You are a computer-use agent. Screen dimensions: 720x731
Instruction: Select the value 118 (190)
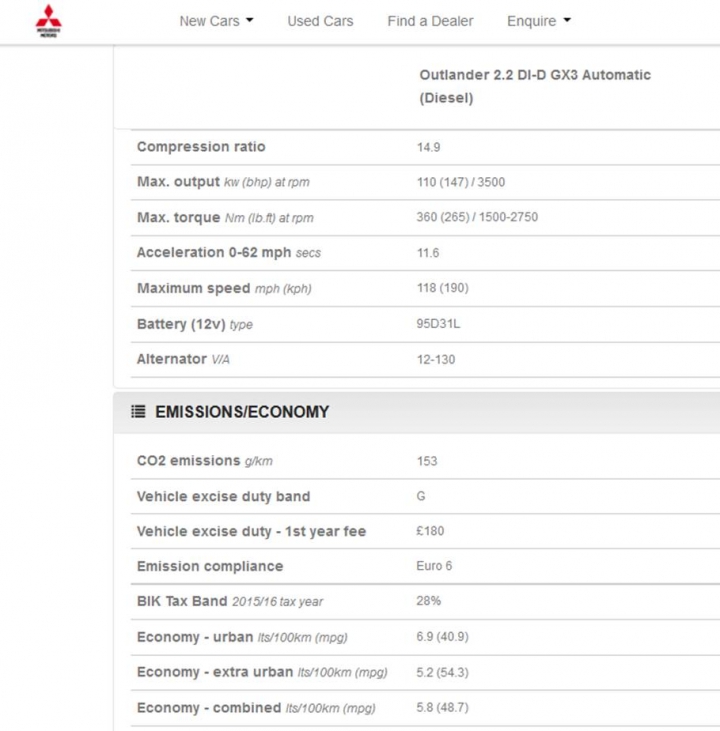click(443, 288)
